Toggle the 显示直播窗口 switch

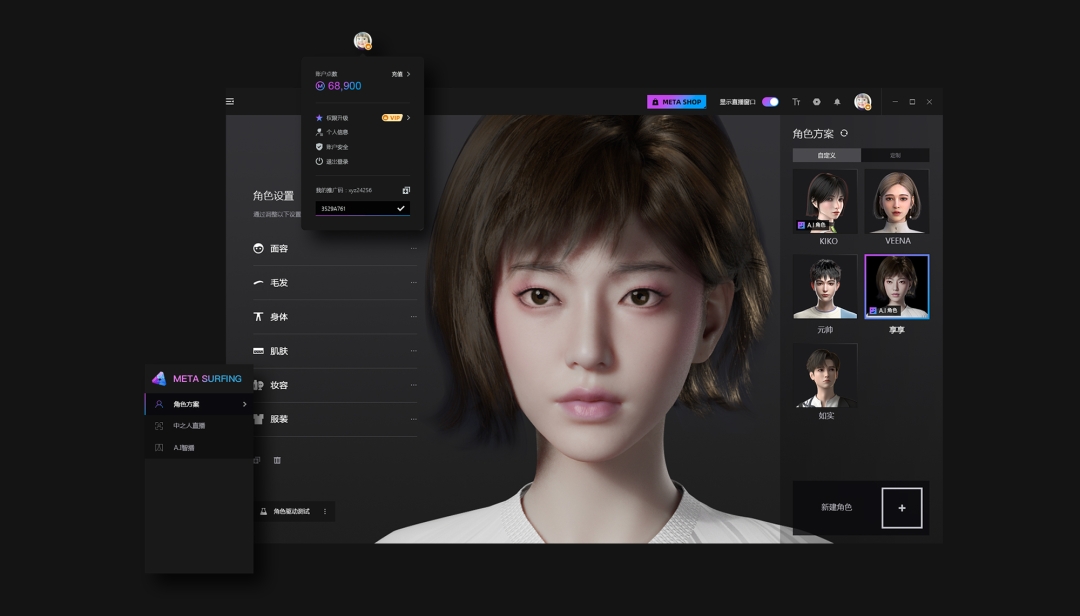[770, 102]
